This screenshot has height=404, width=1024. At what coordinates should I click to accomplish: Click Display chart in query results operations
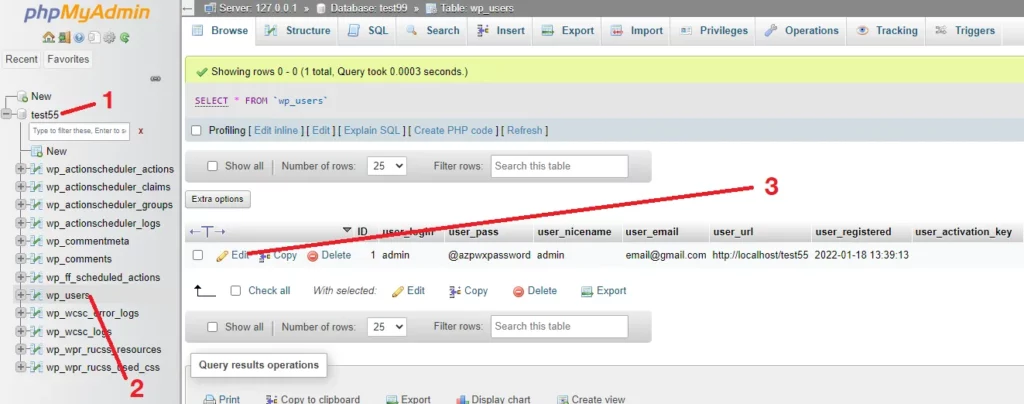(493, 399)
